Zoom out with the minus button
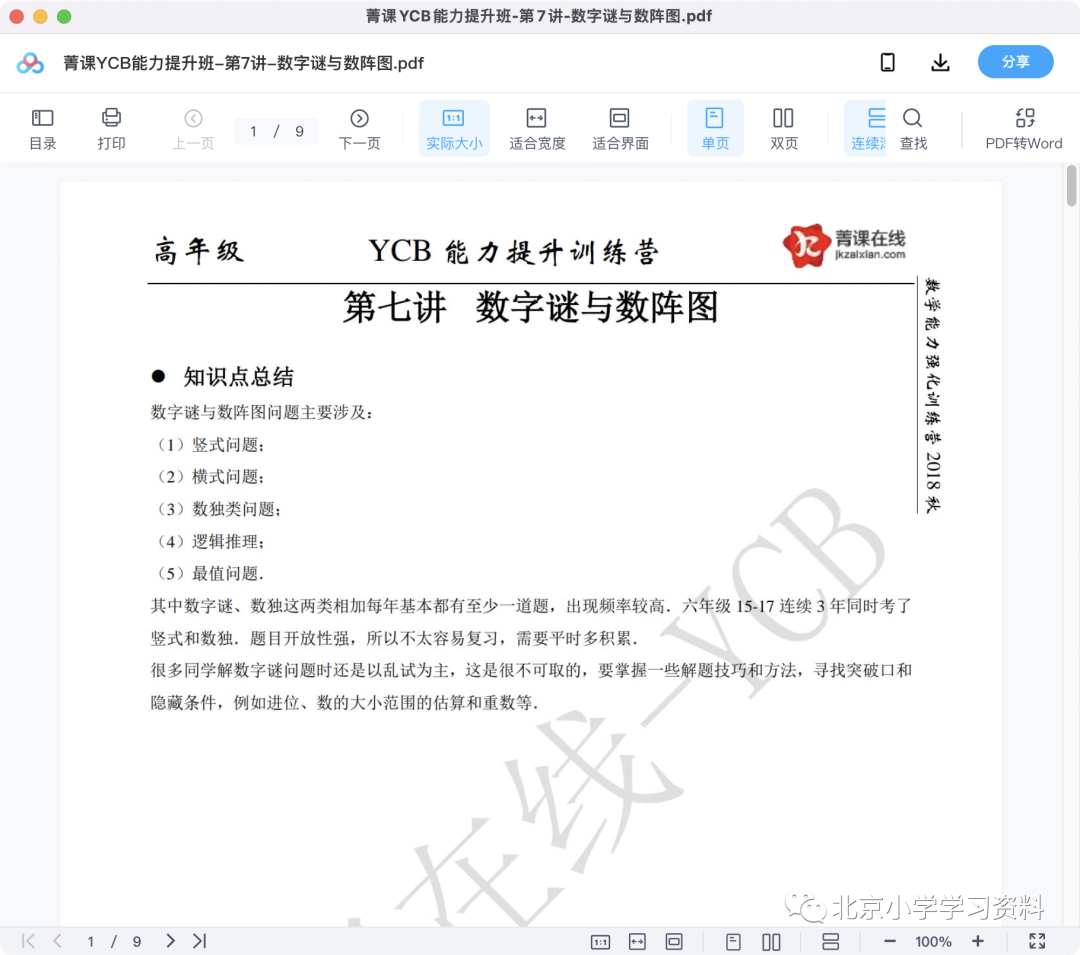Screen dimensions: 1080x955 (889, 941)
